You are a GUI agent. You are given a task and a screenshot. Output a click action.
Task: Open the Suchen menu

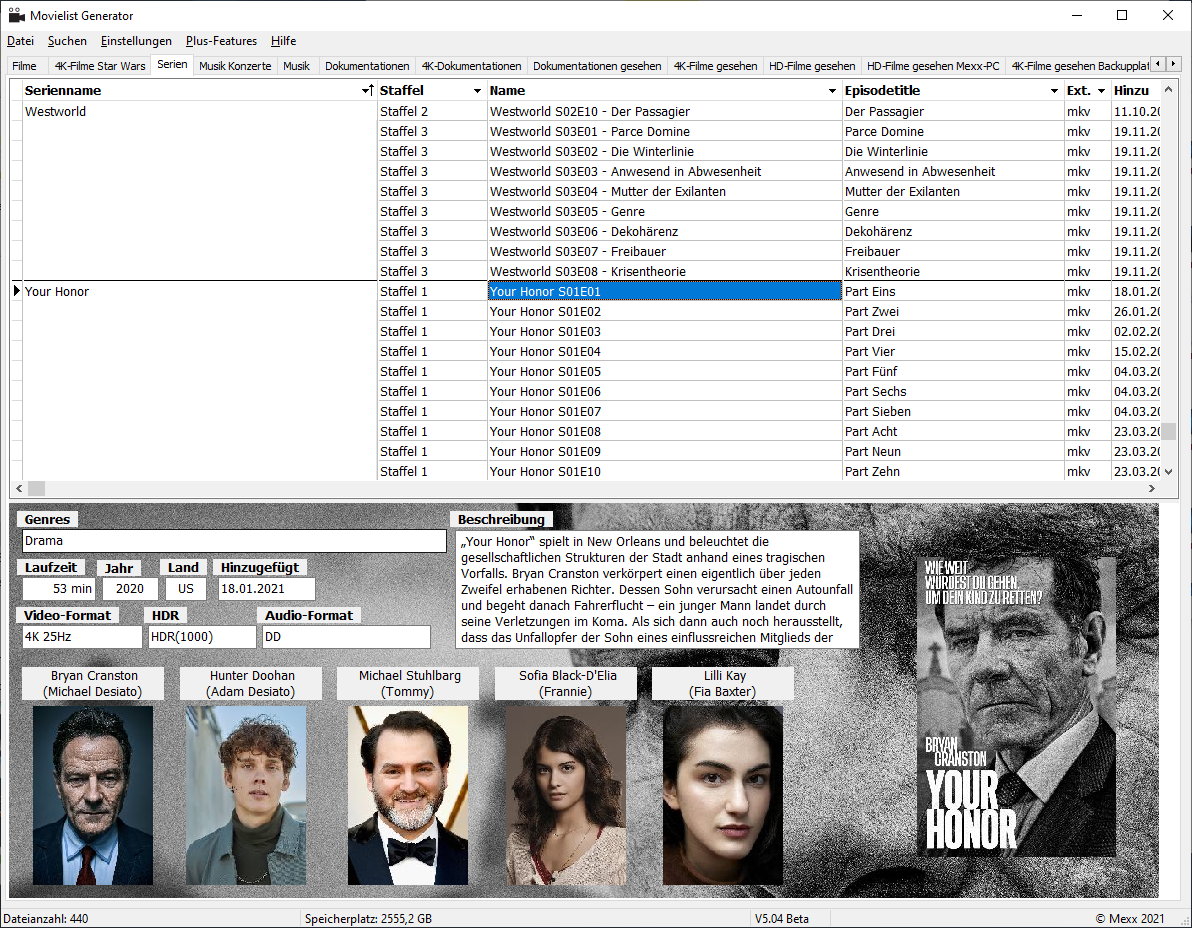(x=67, y=41)
